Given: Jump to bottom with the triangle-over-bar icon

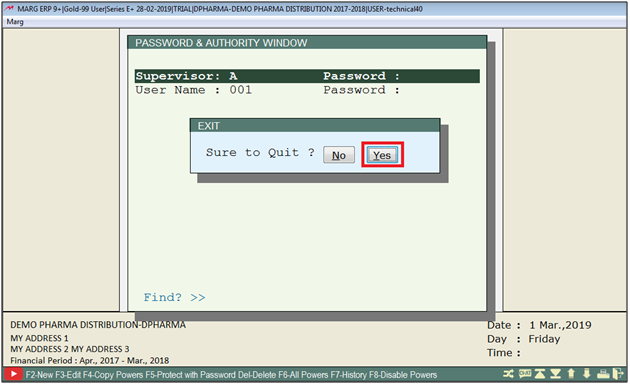Looking at the screenshot, I should [555, 374].
